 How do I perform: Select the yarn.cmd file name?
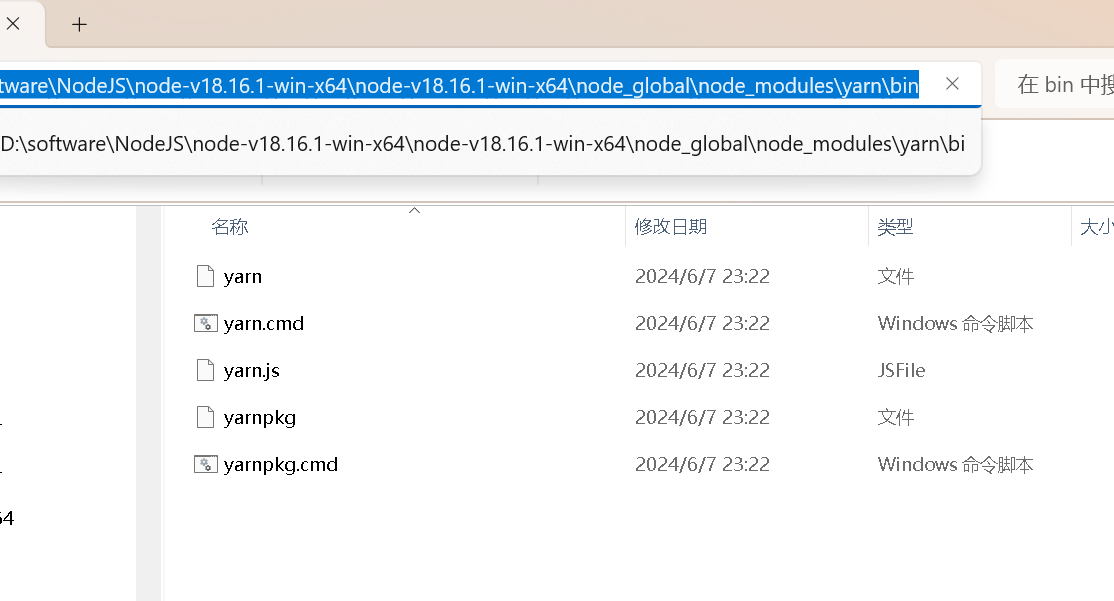264,323
